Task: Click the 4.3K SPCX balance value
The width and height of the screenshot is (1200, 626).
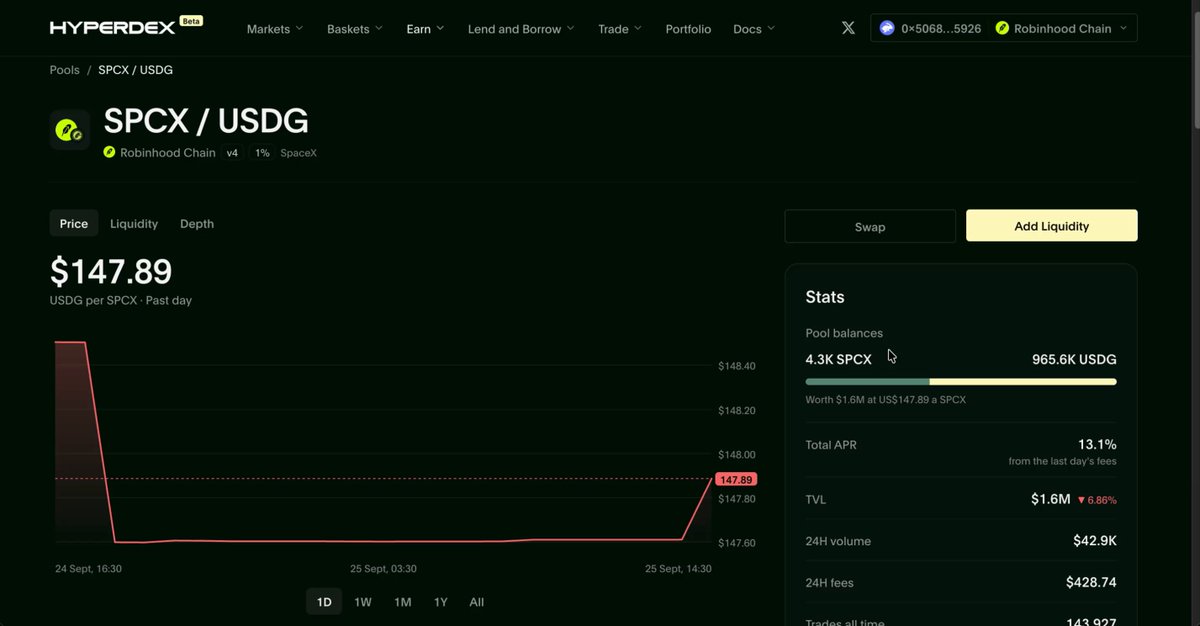Action: tap(838, 359)
